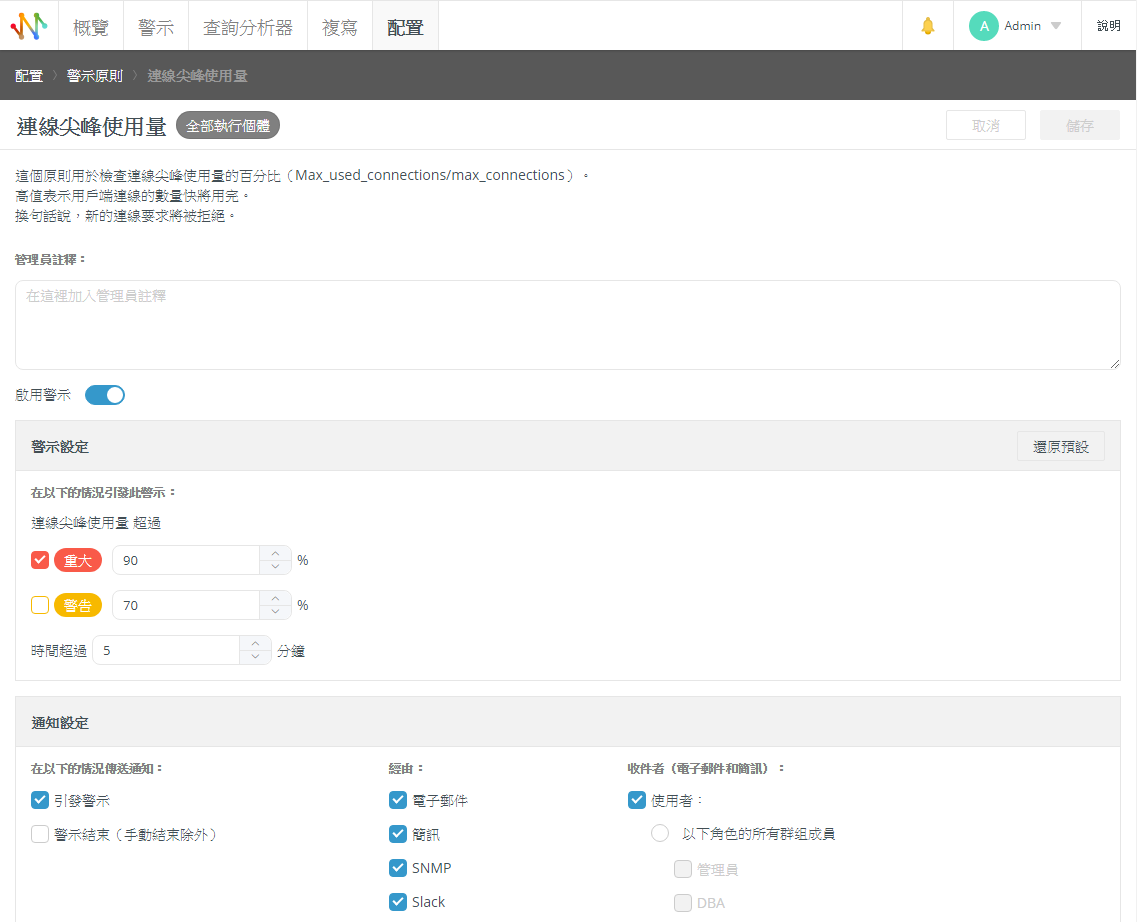This screenshot has height=922, width=1137.
Task: Switch to the 查詢分析器 tab
Action: (248, 27)
